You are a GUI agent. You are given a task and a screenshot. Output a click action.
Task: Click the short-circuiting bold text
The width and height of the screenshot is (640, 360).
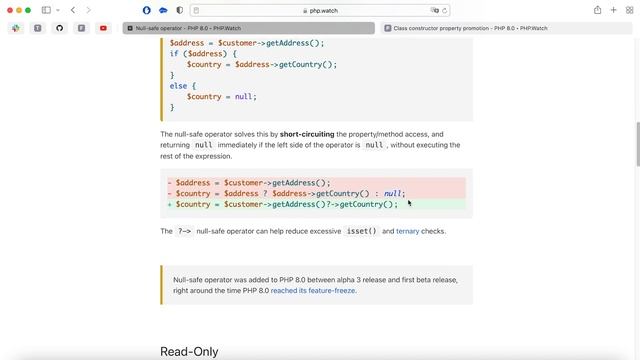[x=307, y=134]
